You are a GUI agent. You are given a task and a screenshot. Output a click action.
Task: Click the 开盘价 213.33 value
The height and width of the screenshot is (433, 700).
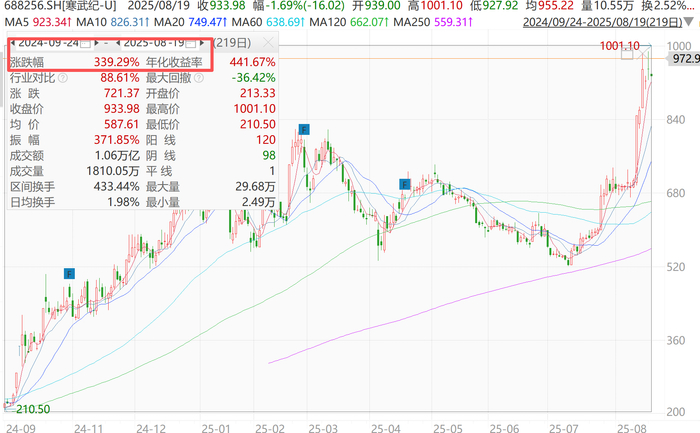[x=258, y=93]
